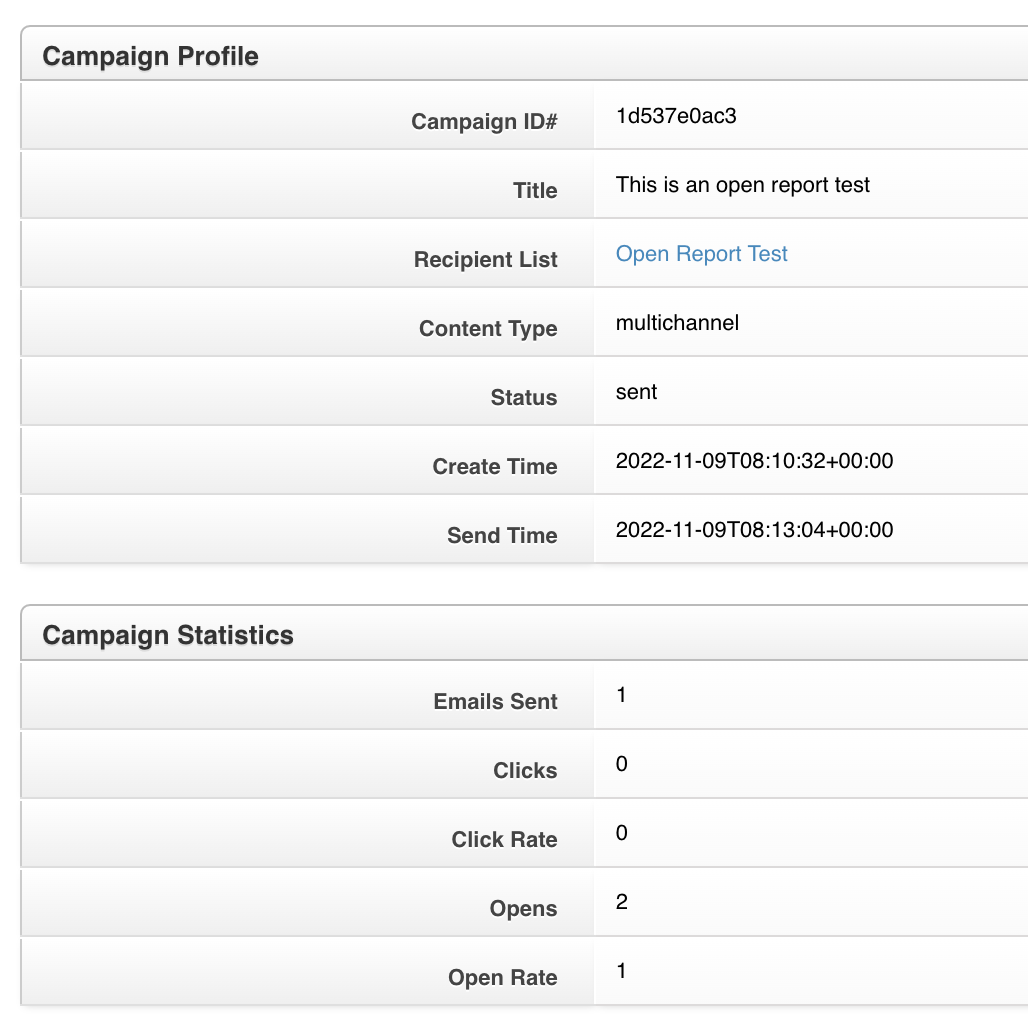
Task: Click the Opens count value of 2
Action: (x=621, y=902)
